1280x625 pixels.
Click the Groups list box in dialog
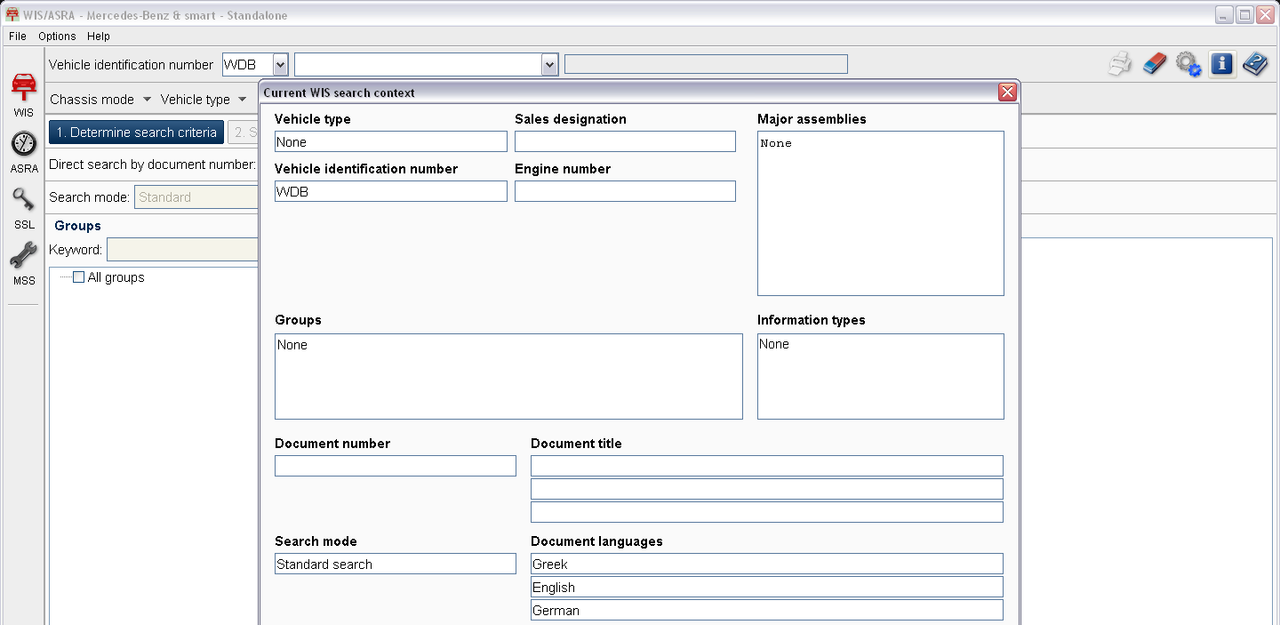click(509, 376)
